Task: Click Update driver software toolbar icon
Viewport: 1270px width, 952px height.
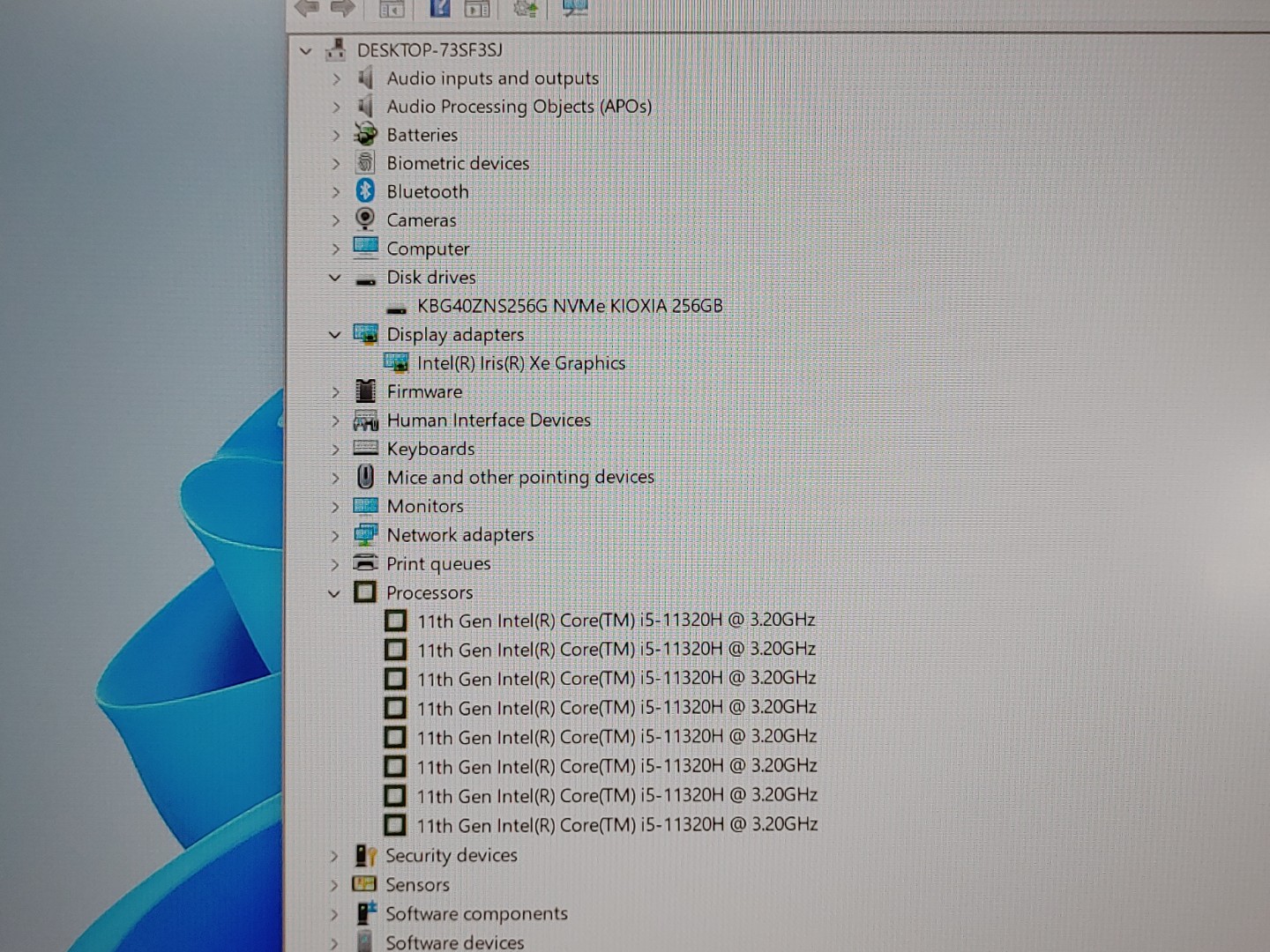Action: click(526, 8)
